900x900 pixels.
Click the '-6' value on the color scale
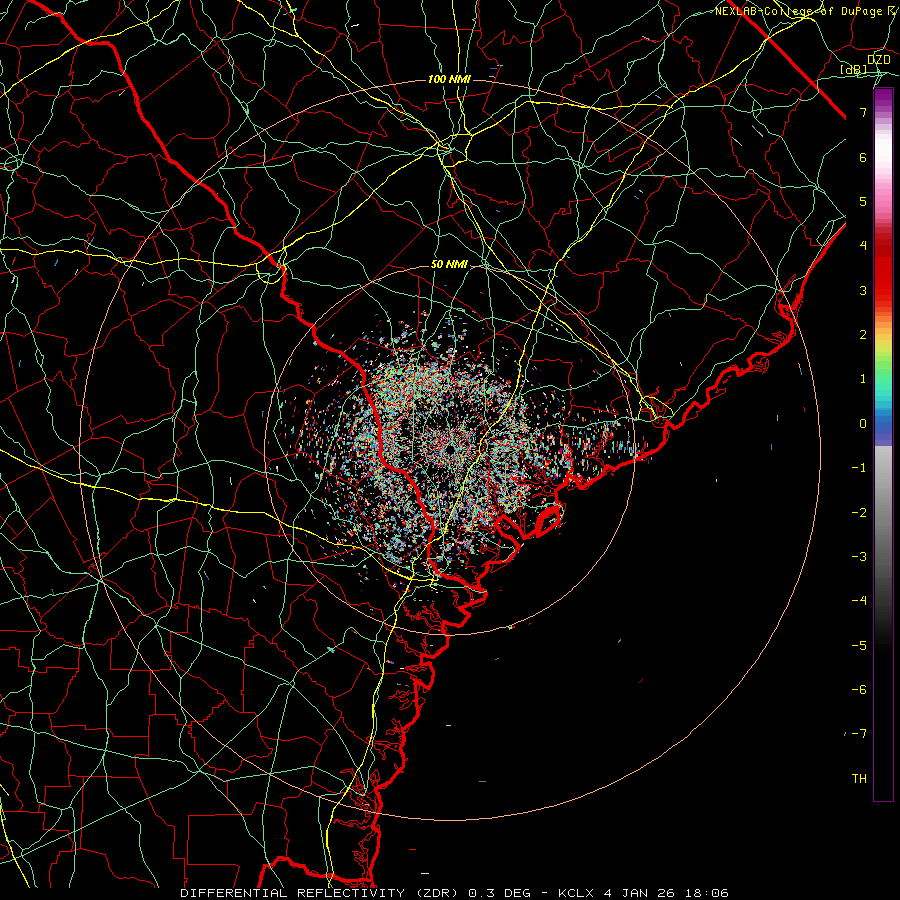click(x=859, y=690)
